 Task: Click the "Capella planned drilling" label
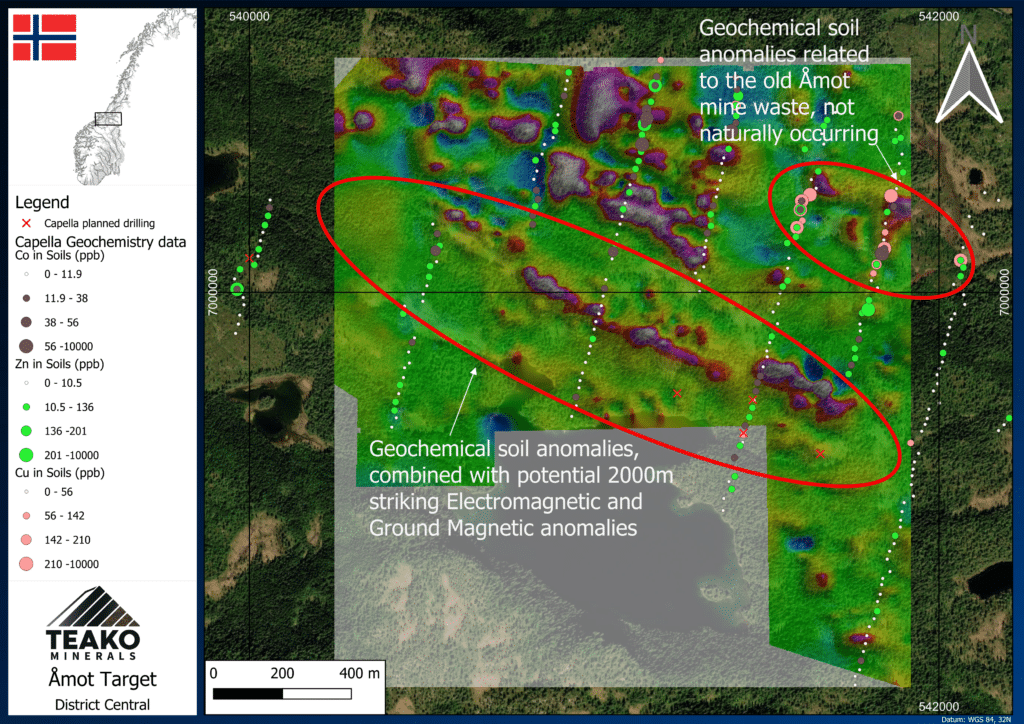tap(99, 223)
